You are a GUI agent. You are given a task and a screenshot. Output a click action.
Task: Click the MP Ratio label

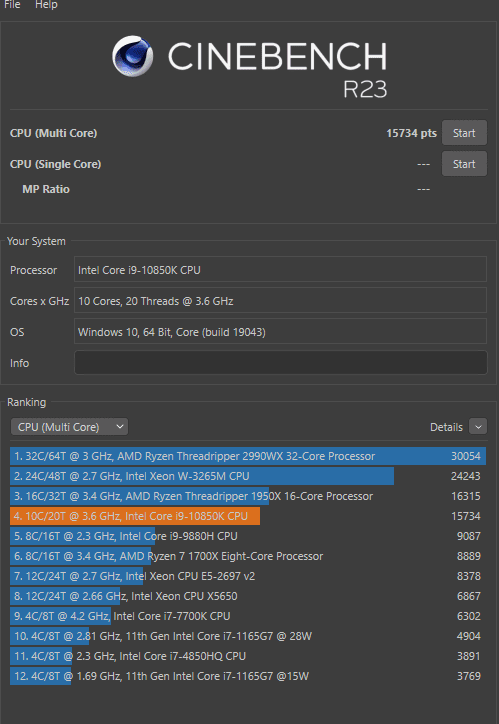point(46,189)
